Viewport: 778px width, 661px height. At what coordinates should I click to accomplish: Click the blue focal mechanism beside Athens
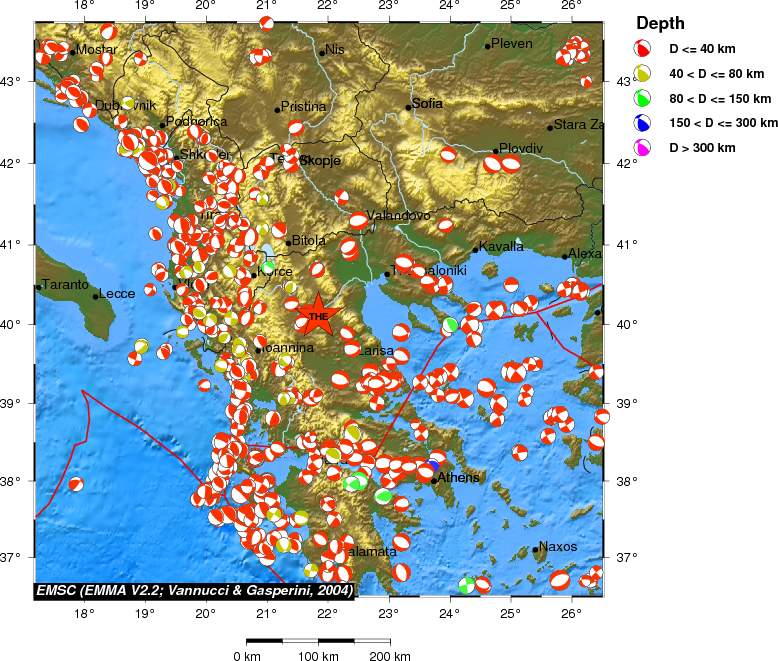[432, 466]
